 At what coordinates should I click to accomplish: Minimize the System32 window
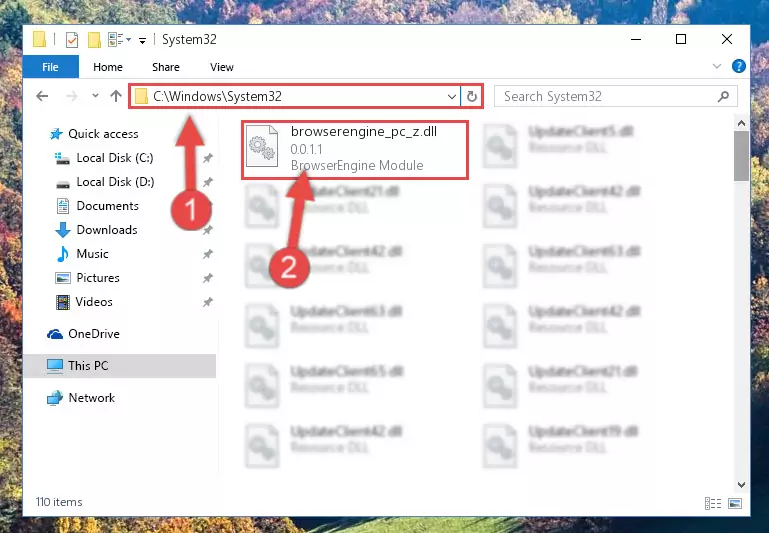tap(636, 39)
